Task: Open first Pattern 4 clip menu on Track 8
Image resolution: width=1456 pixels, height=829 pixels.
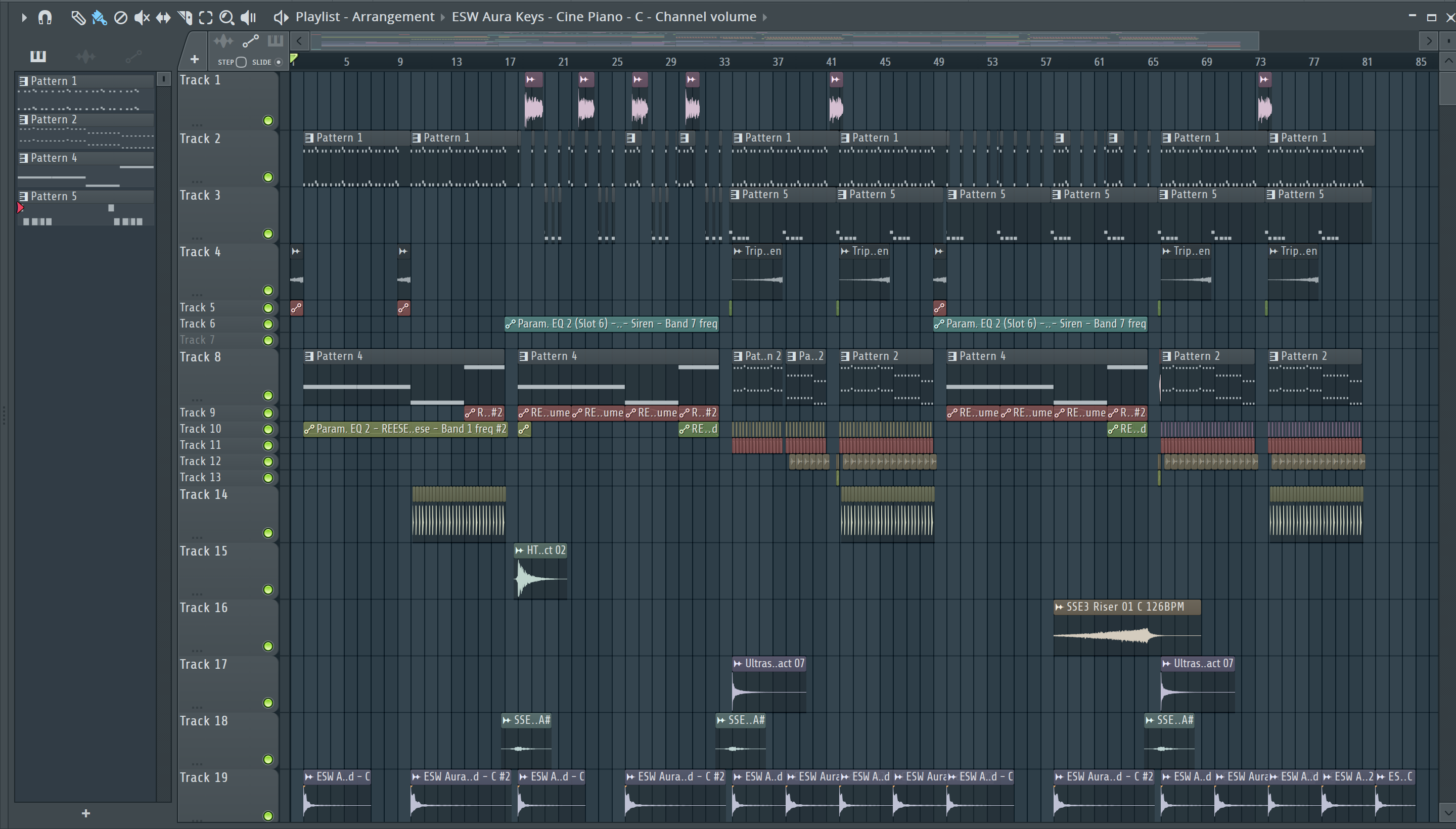Action: point(309,356)
